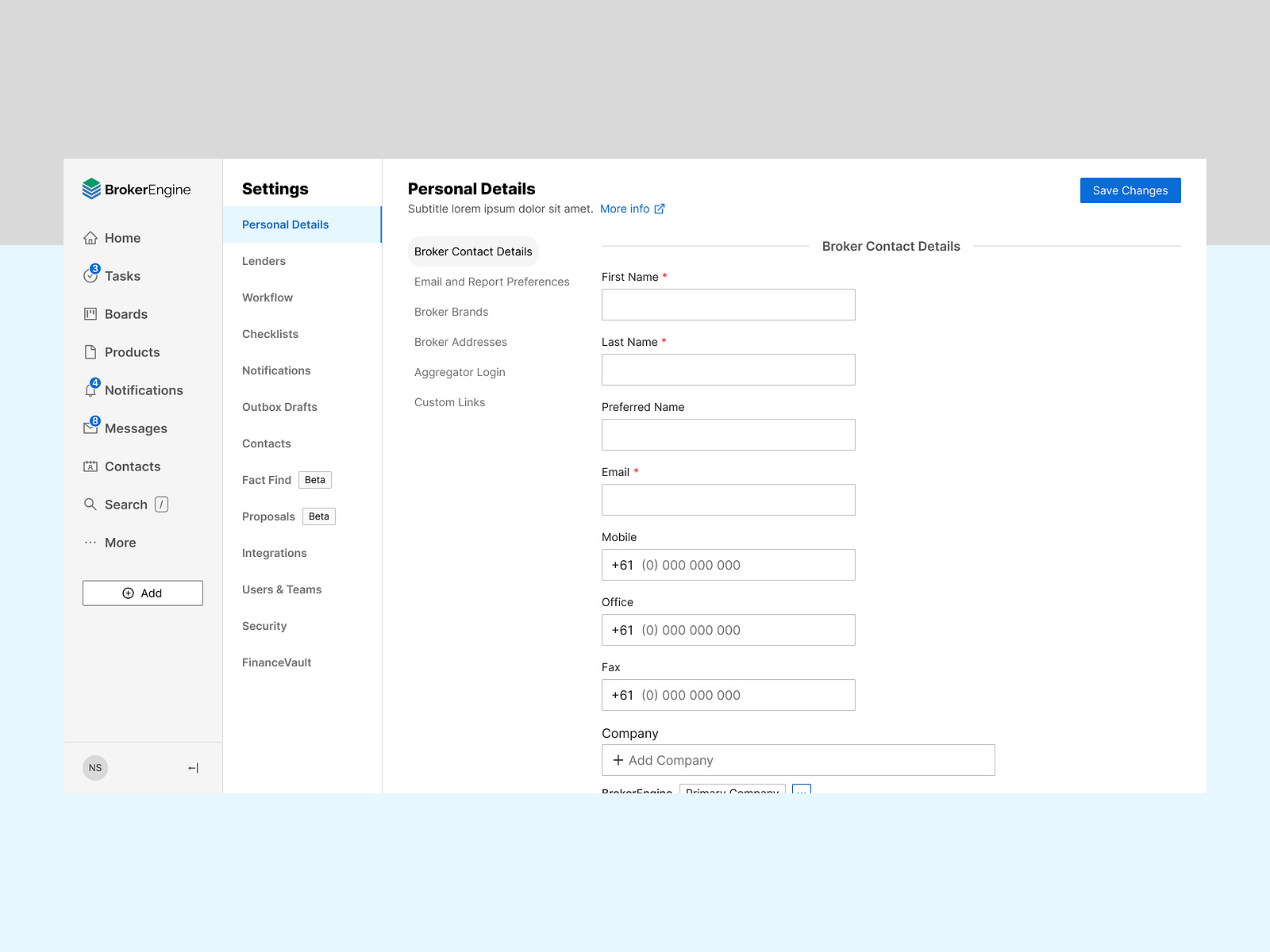
Task: Collapse the sidebar using the arrow icon
Action: tap(192, 767)
